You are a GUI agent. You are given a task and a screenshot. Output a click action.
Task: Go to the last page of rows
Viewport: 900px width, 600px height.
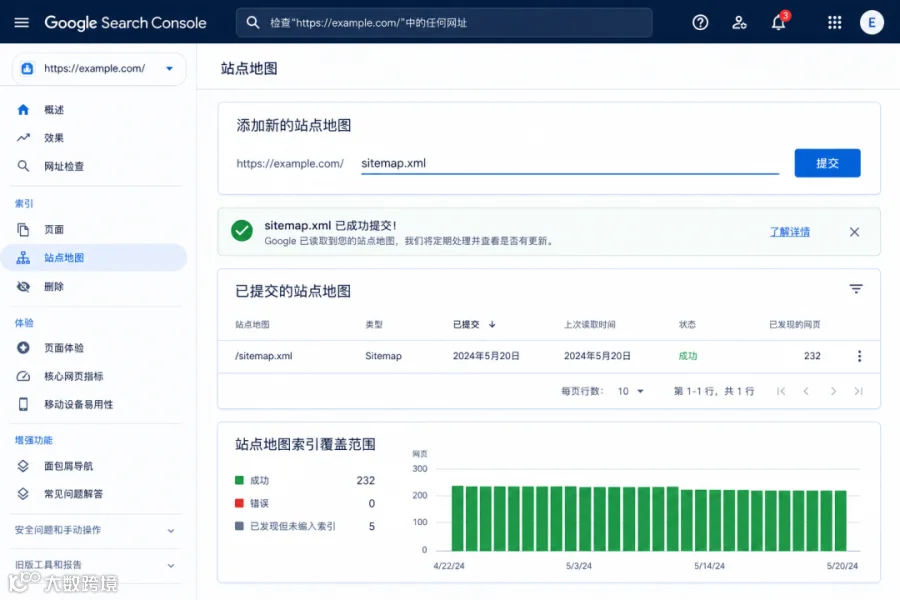pyautogui.click(x=859, y=391)
